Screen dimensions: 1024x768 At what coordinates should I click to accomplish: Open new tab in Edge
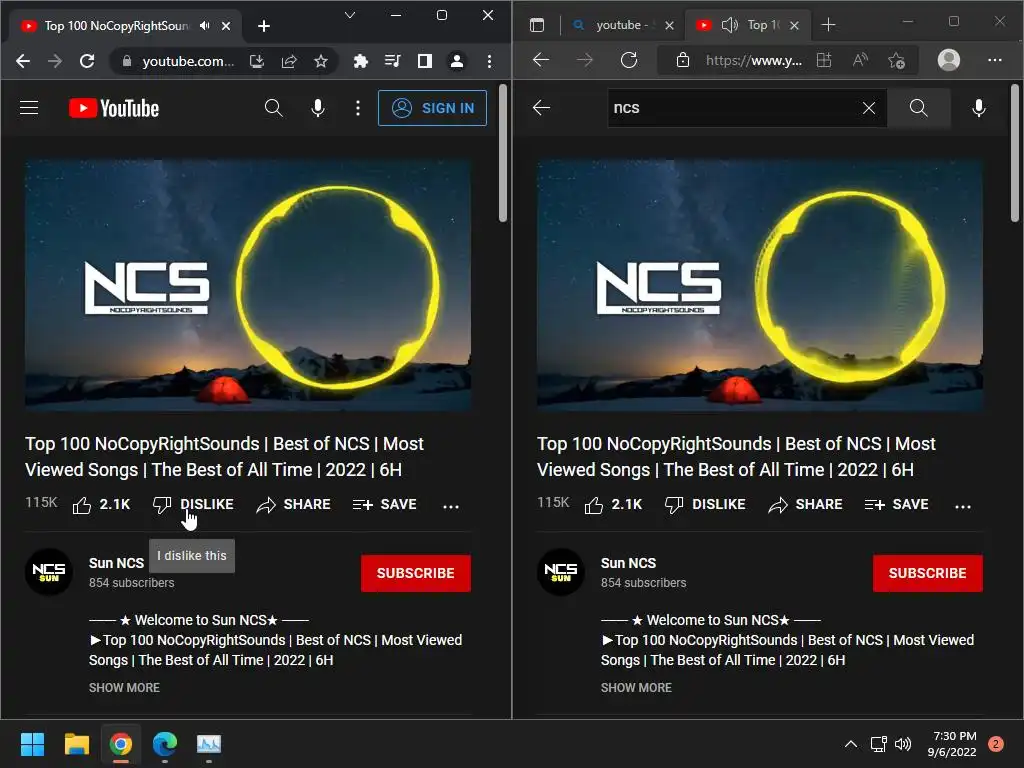tap(828, 25)
